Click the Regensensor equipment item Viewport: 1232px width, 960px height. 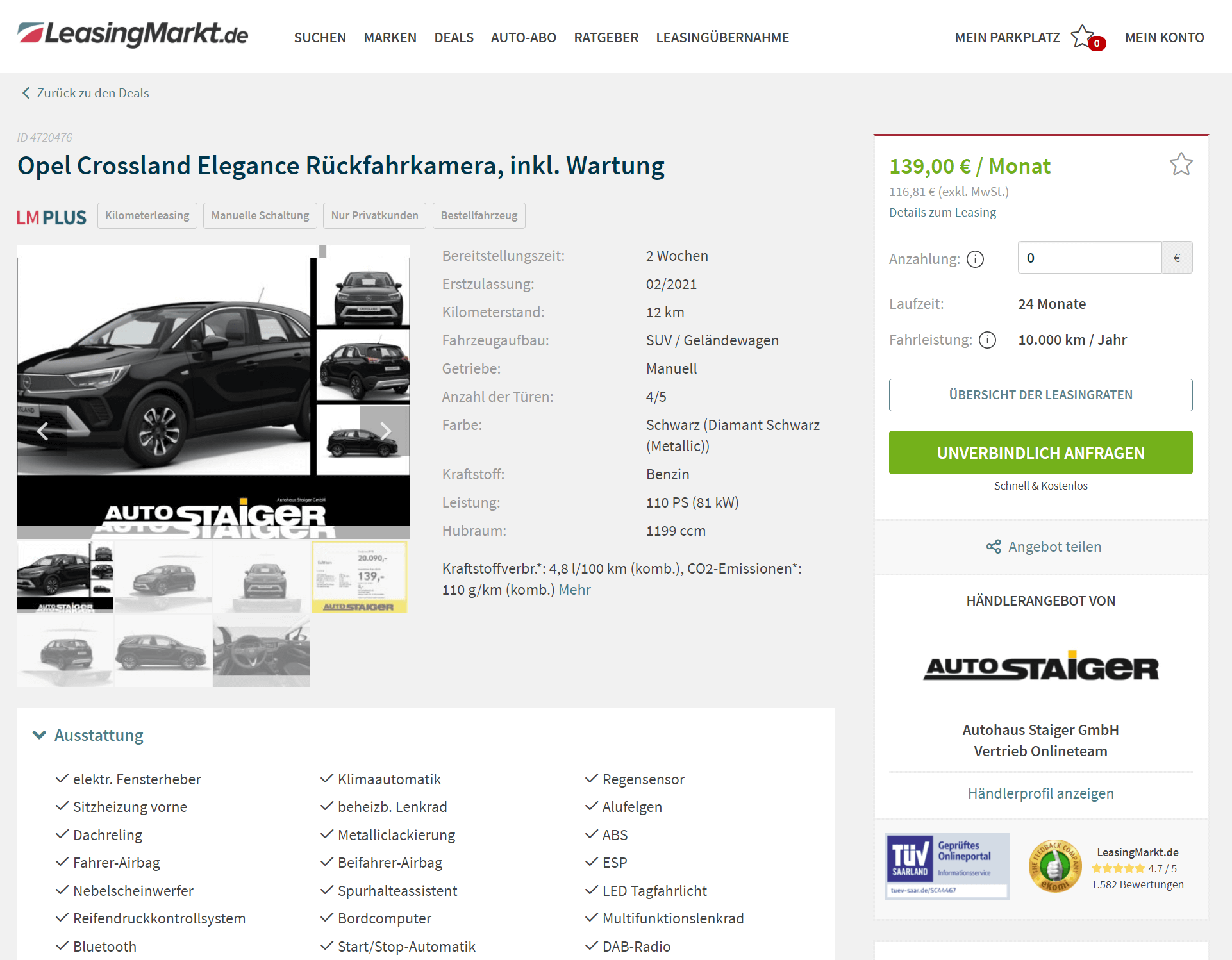643,779
